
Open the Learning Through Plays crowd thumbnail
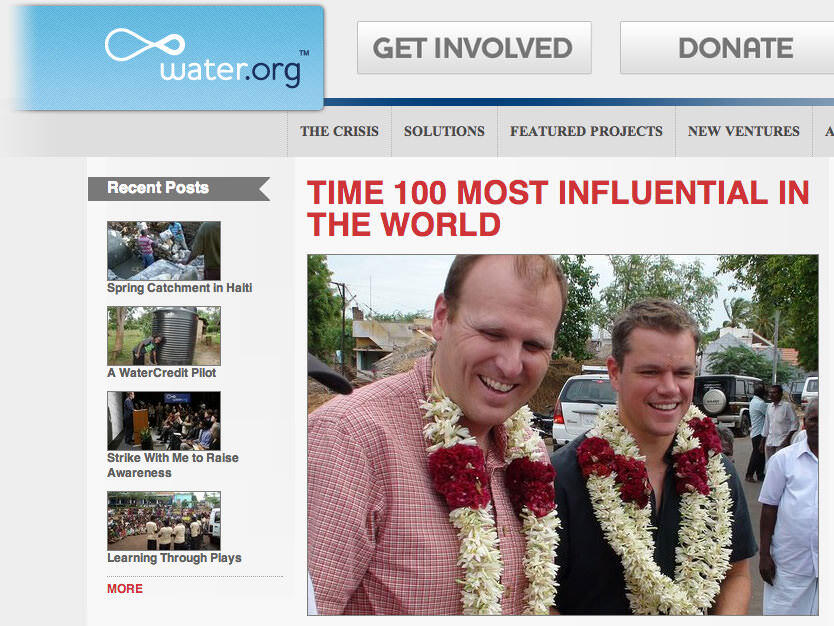click(164, 521)
